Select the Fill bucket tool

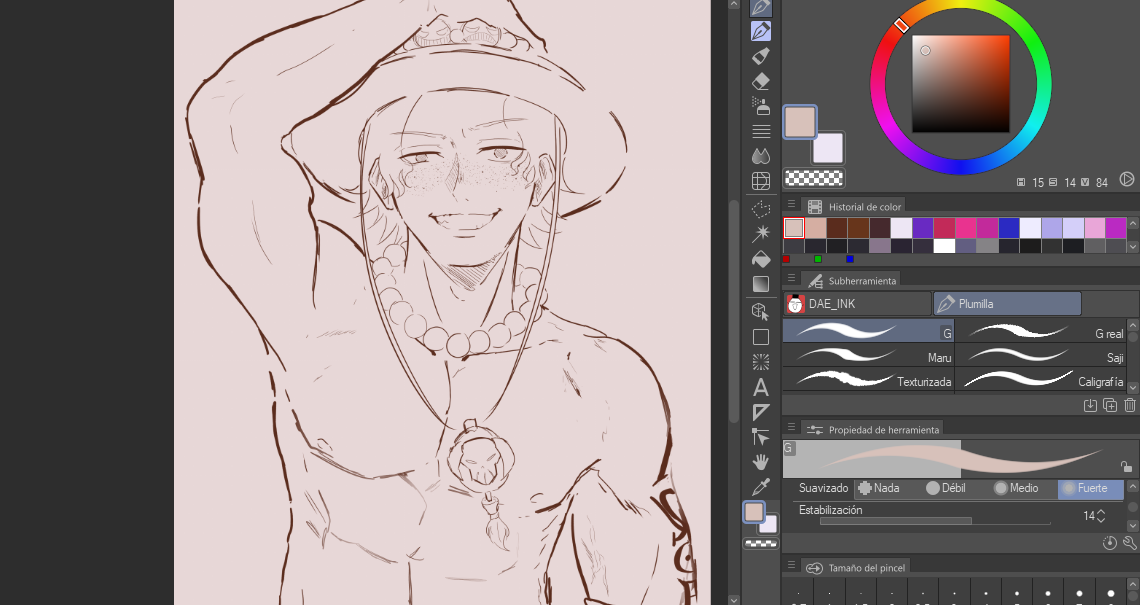[760, 259]
